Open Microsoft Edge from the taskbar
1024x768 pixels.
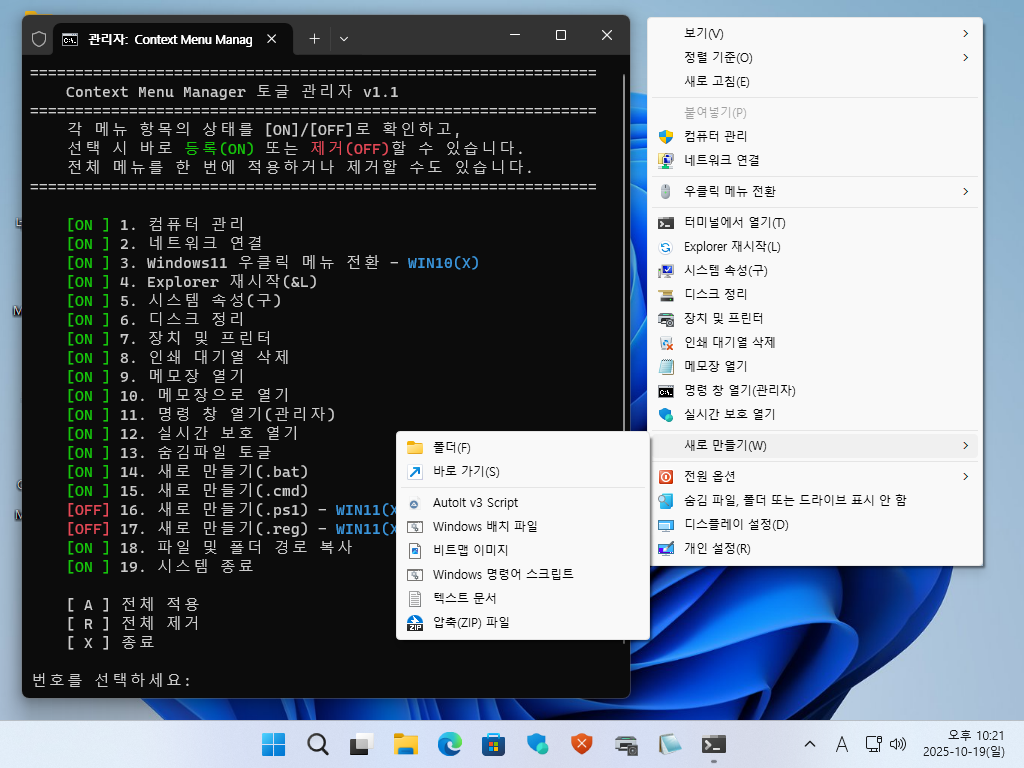click(449, 744)
